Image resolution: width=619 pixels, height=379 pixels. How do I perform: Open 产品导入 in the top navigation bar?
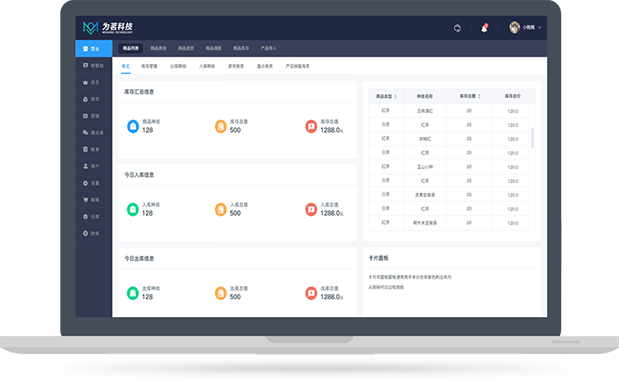pos(268,48)
